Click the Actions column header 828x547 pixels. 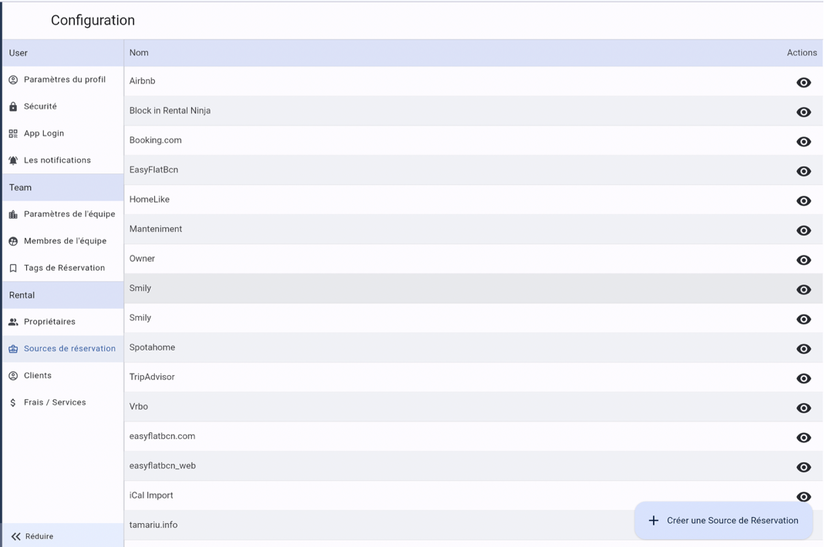(x=802, y=53)
